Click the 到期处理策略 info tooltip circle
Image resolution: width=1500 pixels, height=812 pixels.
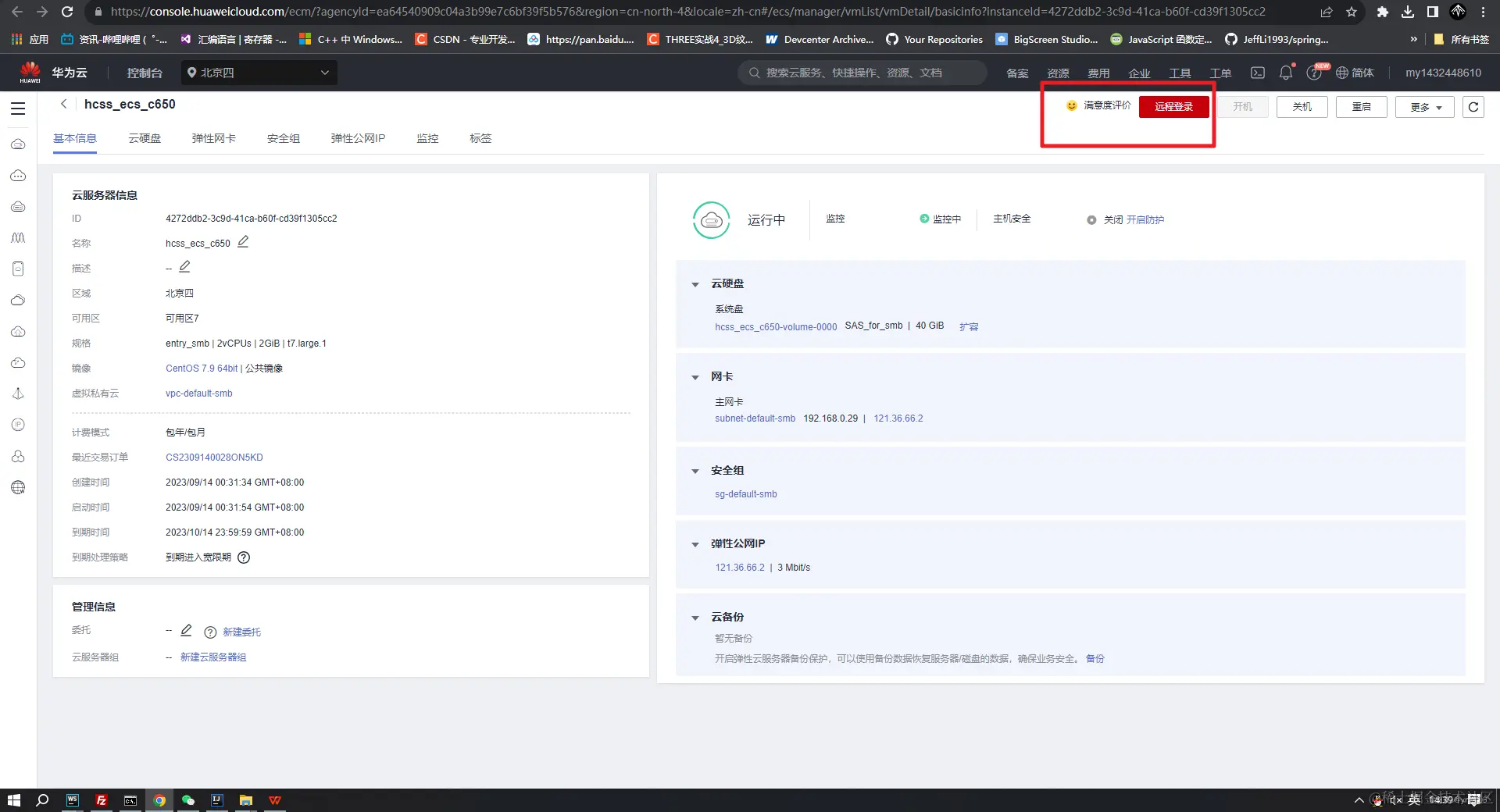[244, 557]
